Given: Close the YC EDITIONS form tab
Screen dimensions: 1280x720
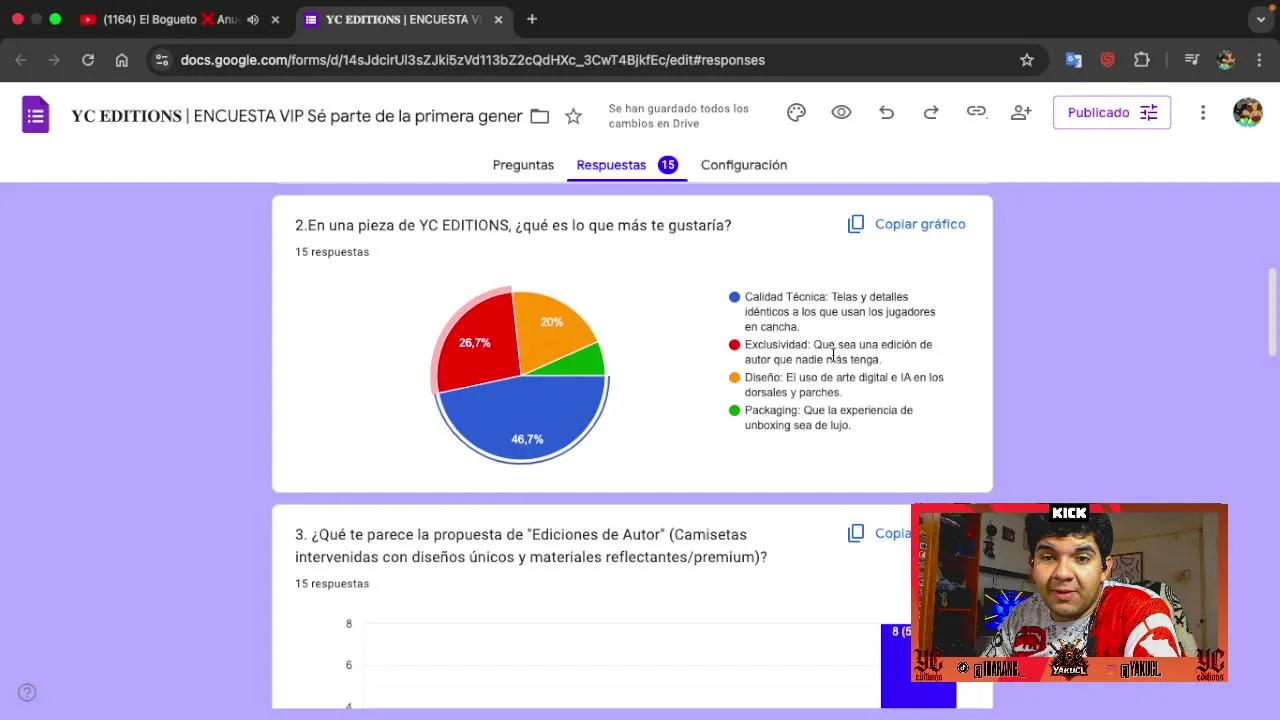Looking at the screenshot, I should (498, 19).
